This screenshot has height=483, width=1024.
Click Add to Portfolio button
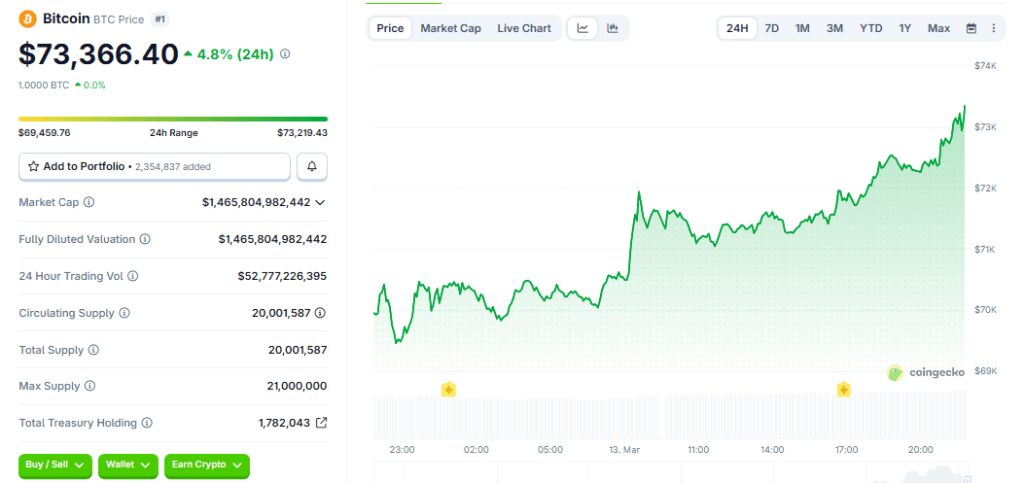pos(154,166)
